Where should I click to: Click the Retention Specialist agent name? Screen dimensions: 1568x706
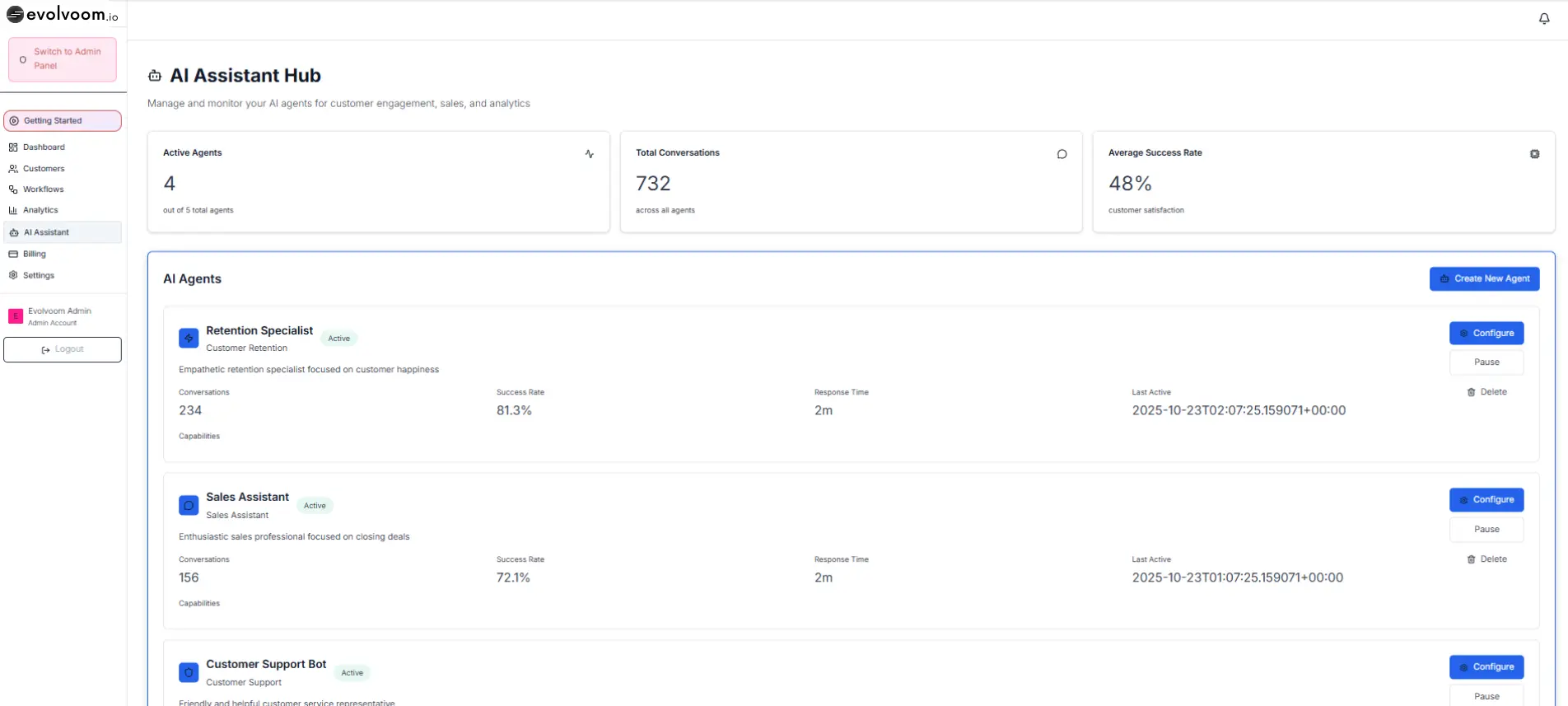259,330
